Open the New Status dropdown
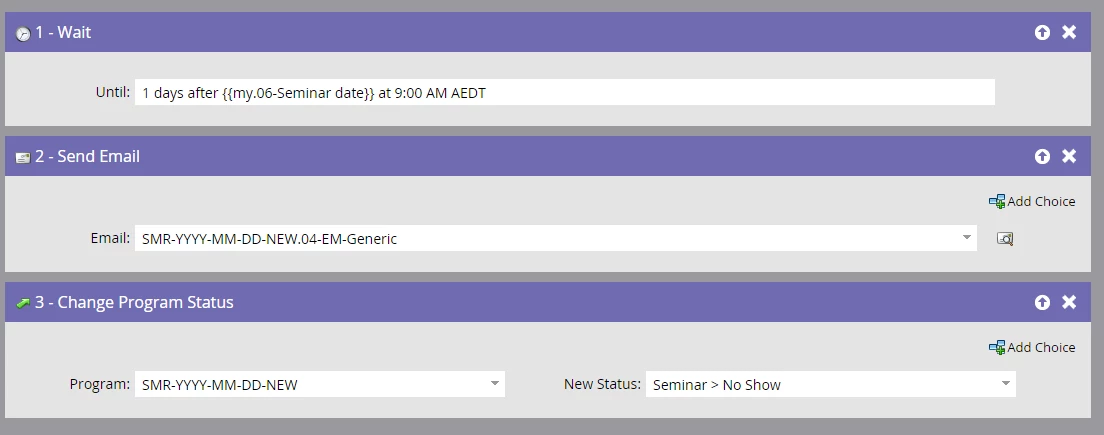The width and height of the screenshot is (1104, 435). 1005,384
